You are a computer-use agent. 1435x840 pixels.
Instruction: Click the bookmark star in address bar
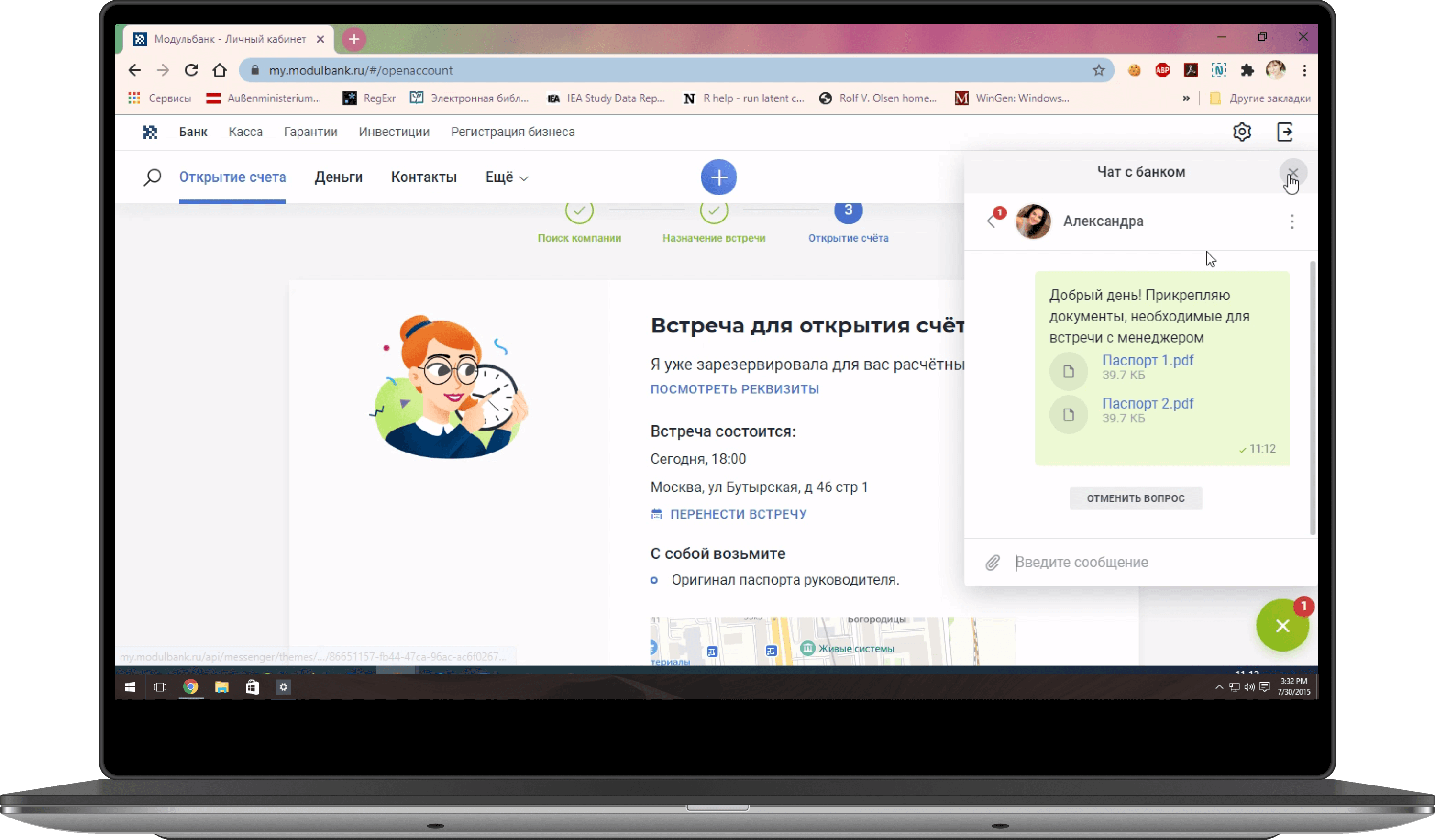coord(1098,70)
